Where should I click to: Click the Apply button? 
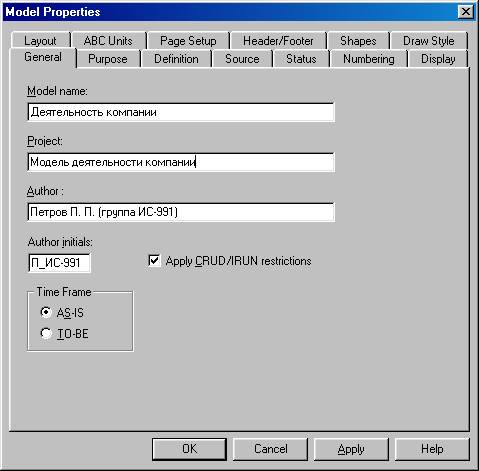pyautogui.click(x=351, y=449)
